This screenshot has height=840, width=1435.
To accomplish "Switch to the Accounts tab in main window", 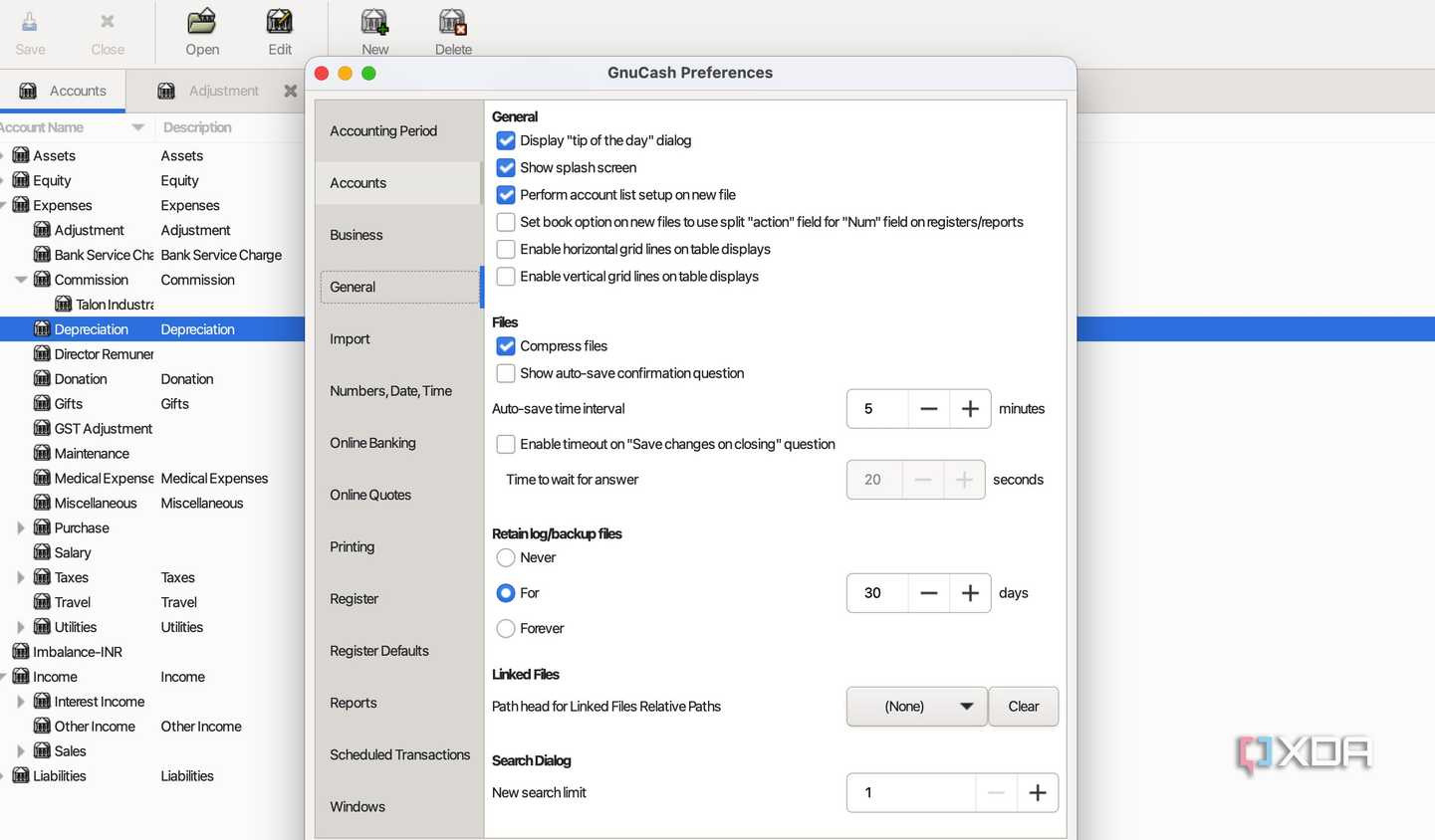I will pyautogui.click(x=63, y=91).
